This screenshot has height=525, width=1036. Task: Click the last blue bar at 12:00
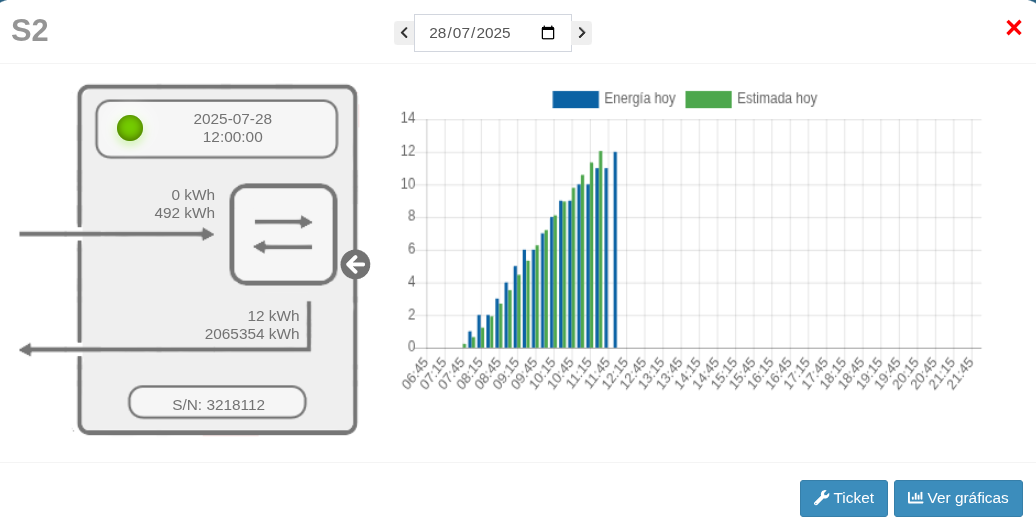tap(615, 250)
